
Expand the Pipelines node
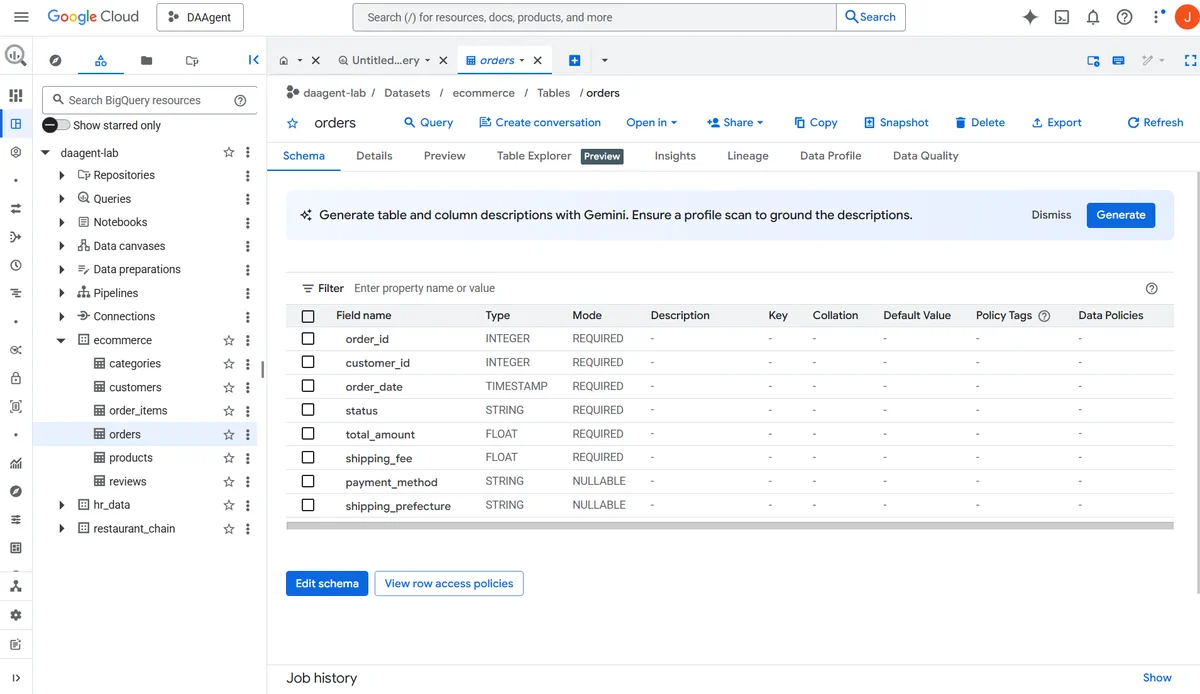[62, 293]
